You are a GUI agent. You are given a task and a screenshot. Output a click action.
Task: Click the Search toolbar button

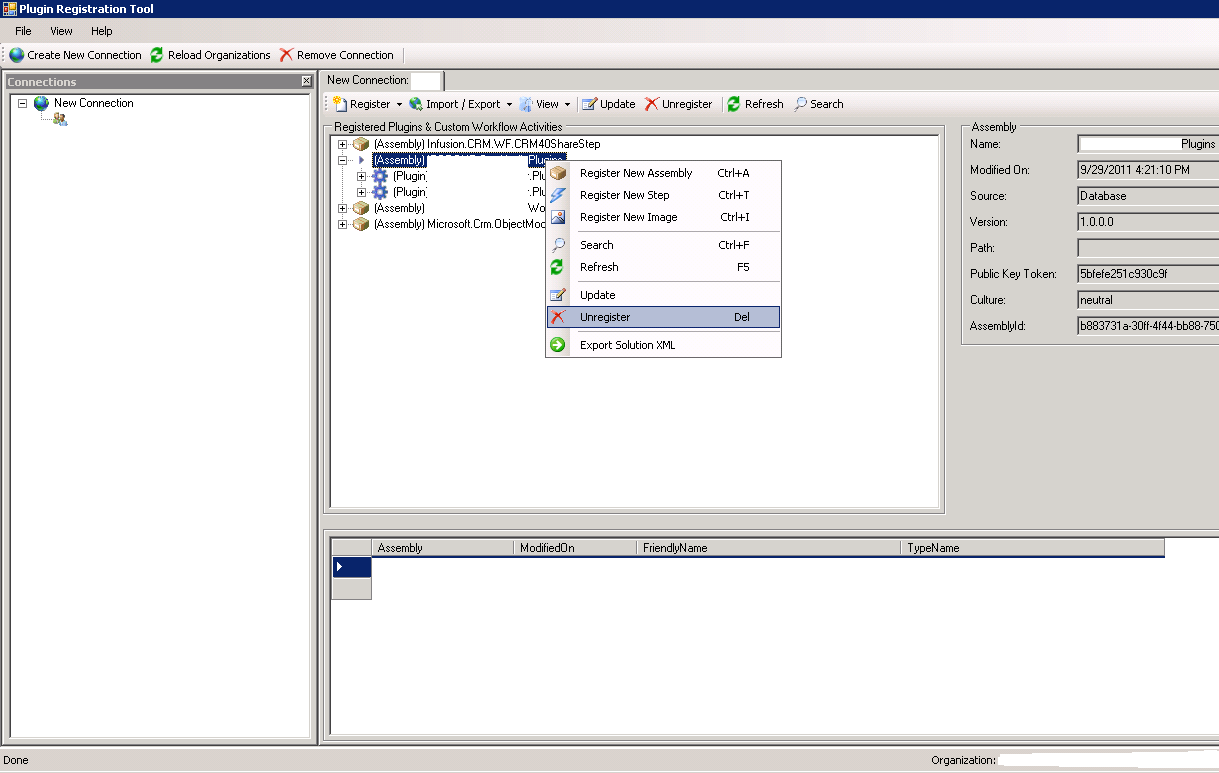click(x=818, y=104)
